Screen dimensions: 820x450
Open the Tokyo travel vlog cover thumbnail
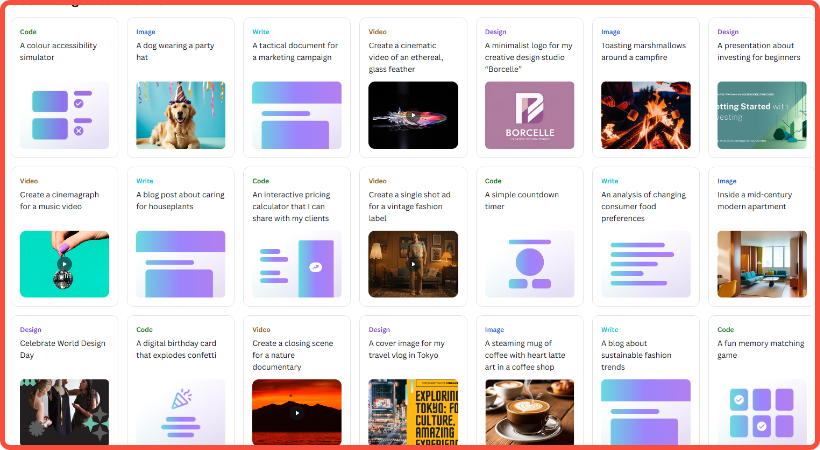(413, 412)
